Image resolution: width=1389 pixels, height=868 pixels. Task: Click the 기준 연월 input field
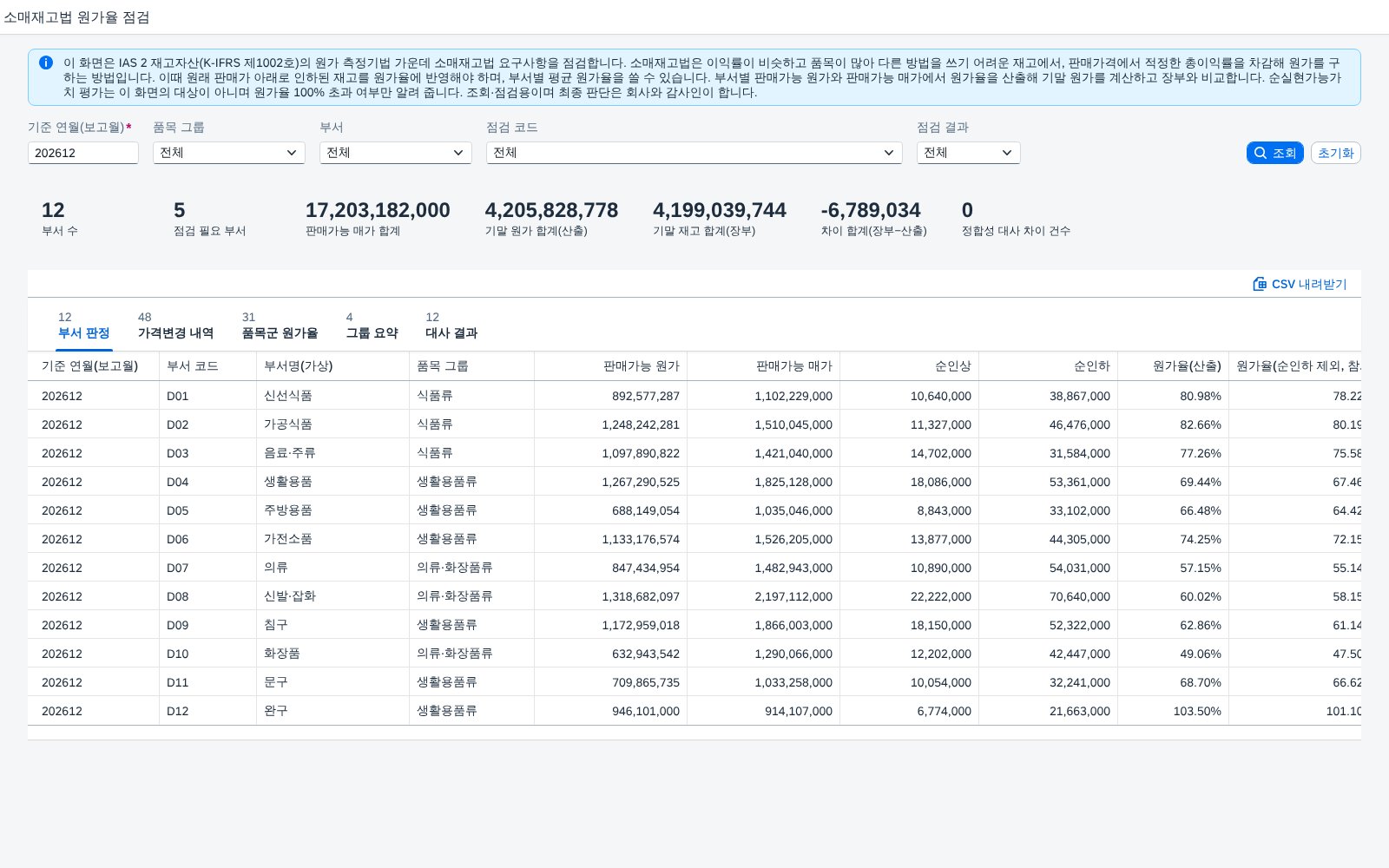click(83, 153)
